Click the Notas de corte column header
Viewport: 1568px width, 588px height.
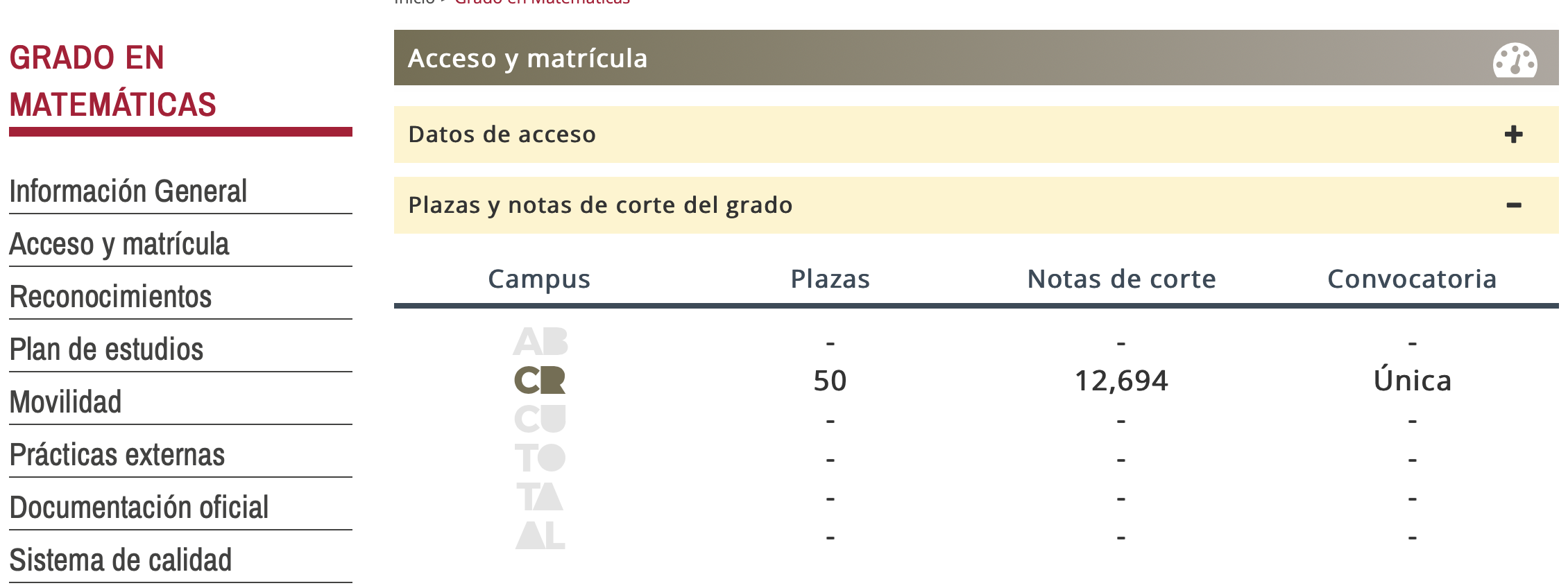pos(1121,279)
